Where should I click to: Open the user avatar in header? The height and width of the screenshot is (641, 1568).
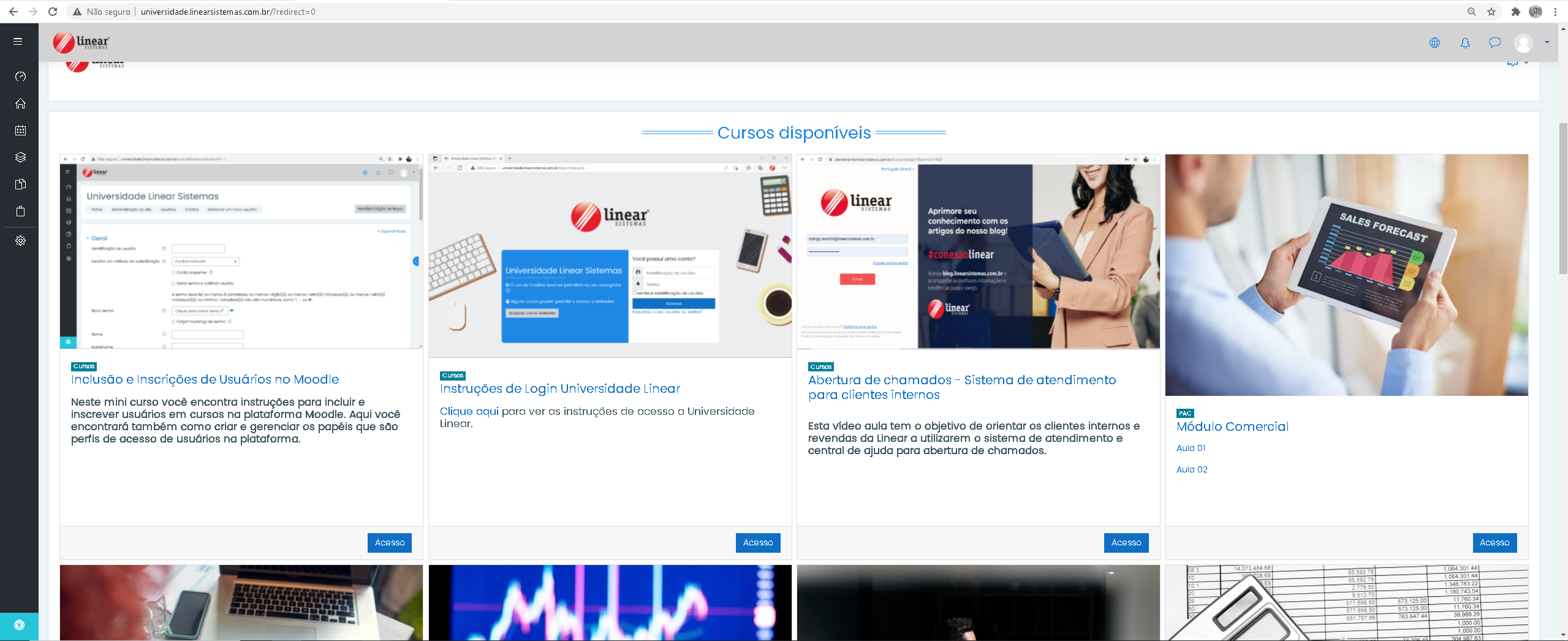1523,43
